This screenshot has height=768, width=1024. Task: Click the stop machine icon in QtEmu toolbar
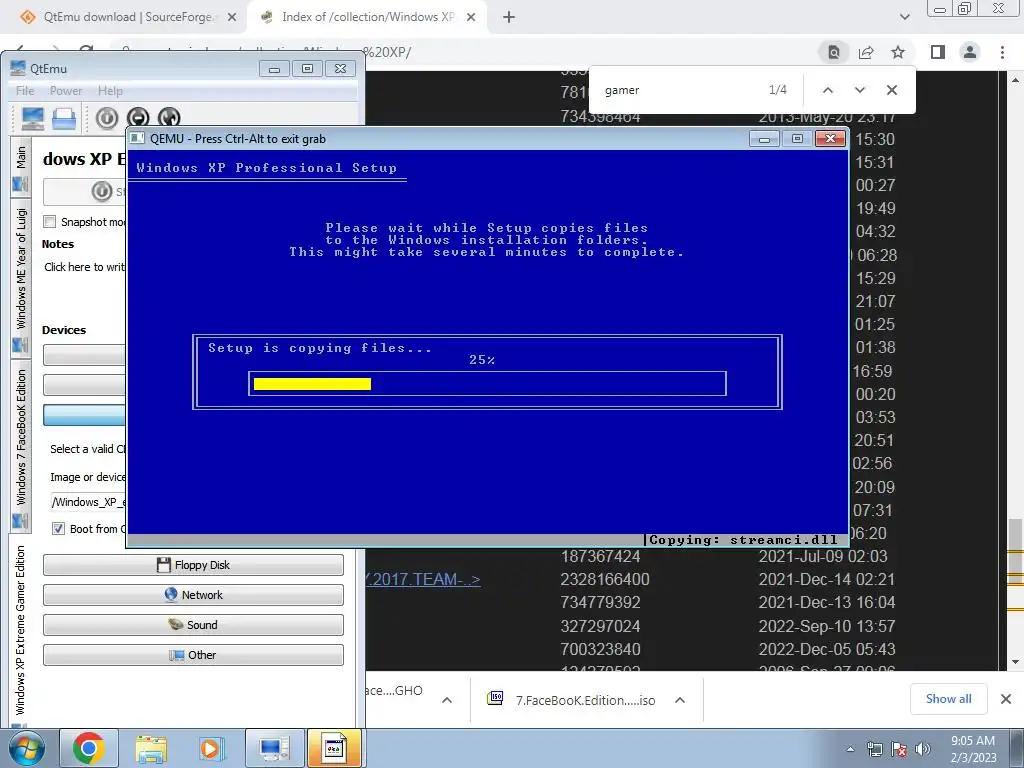[x=138, y=118]
